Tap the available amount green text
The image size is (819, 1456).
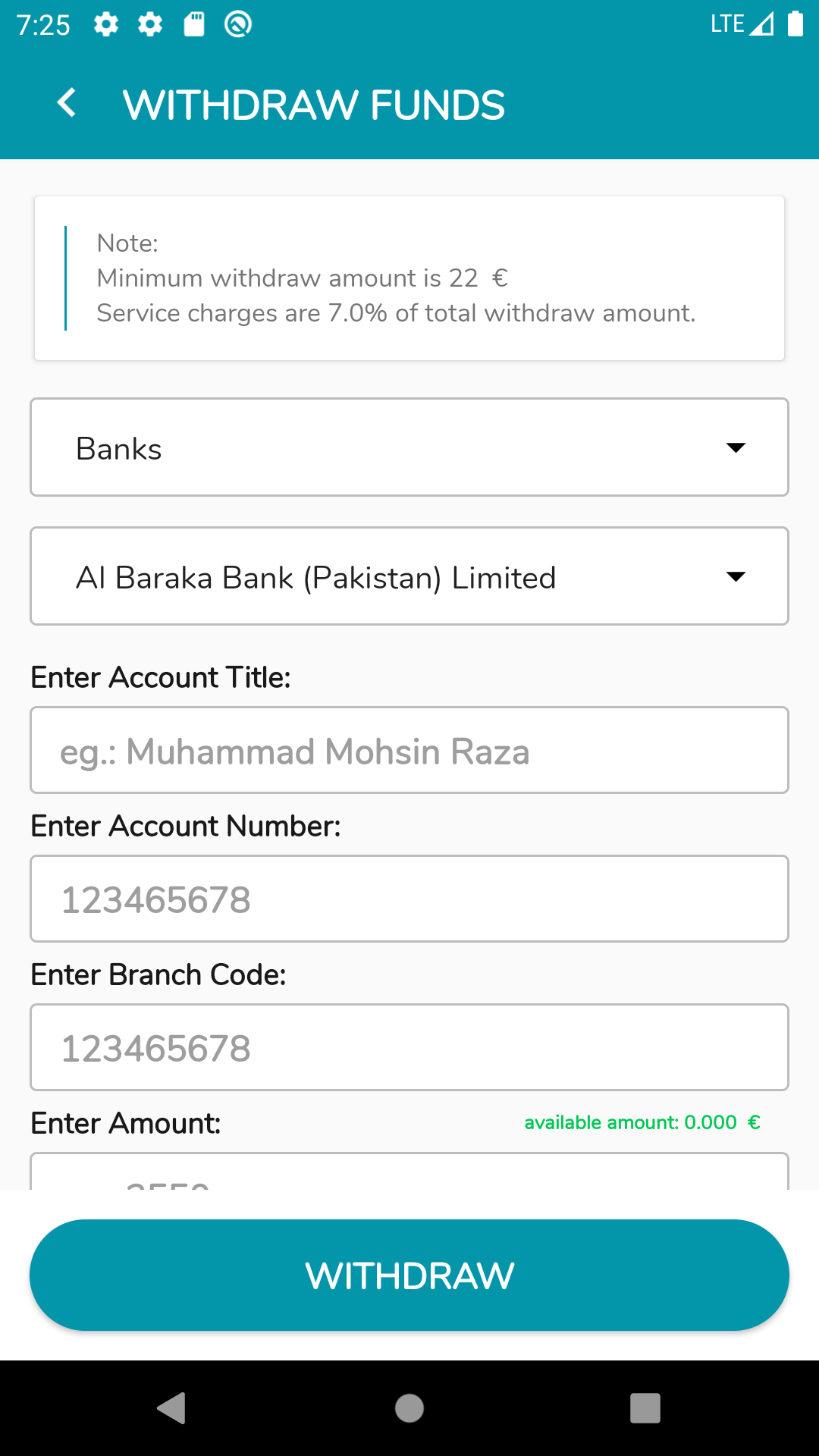point(642,1122)
